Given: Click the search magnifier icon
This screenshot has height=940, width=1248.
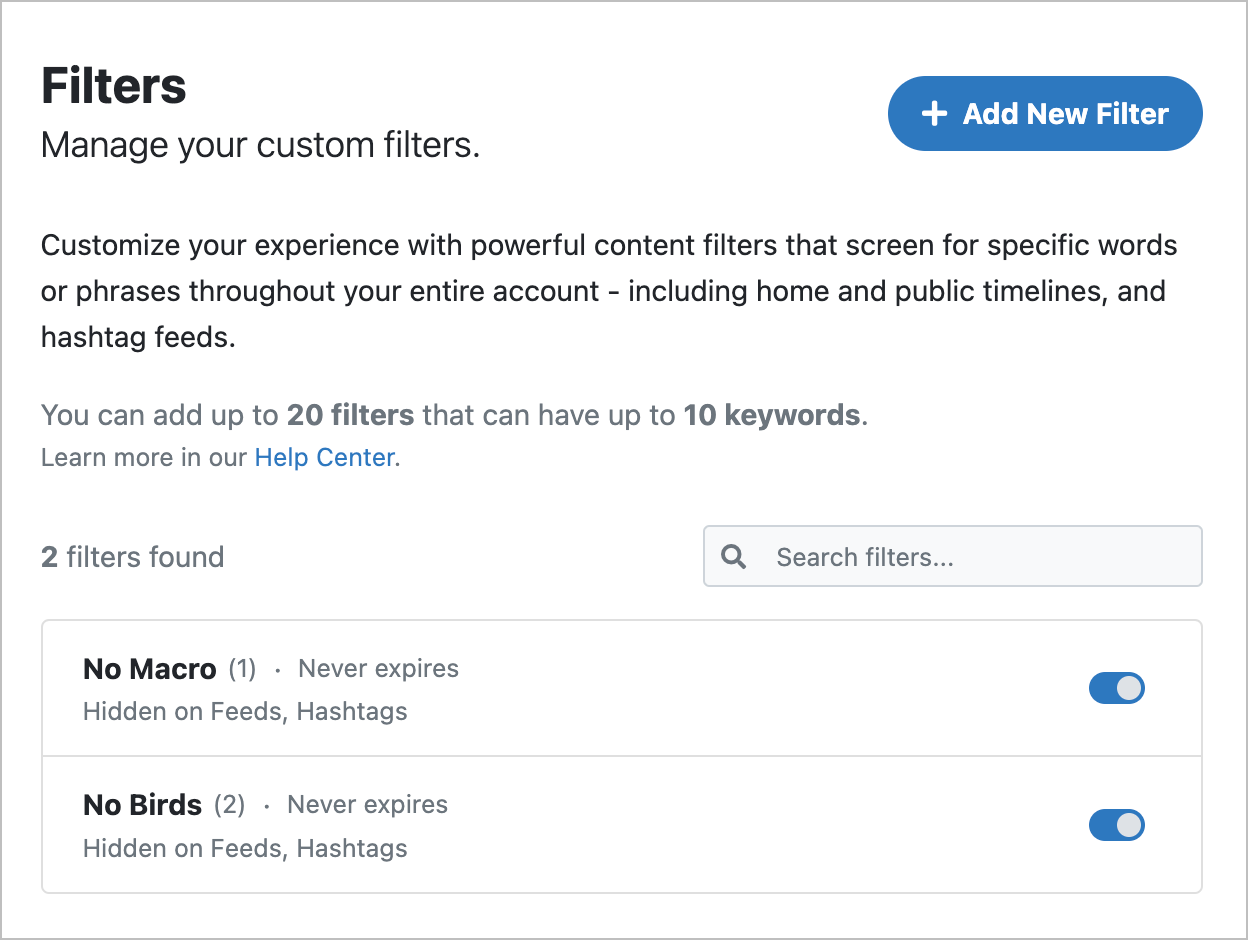Looking at the screenshot, I should click(x=733, y=556).
